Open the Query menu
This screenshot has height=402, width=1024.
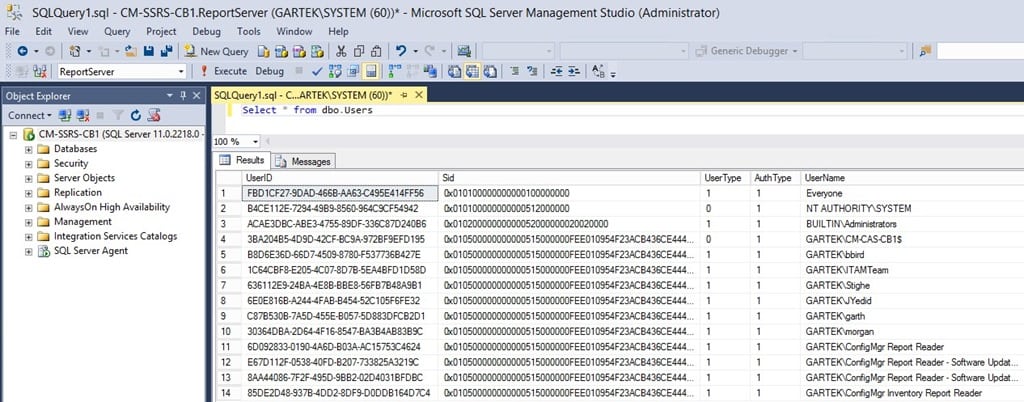click(x=116, y=31)
